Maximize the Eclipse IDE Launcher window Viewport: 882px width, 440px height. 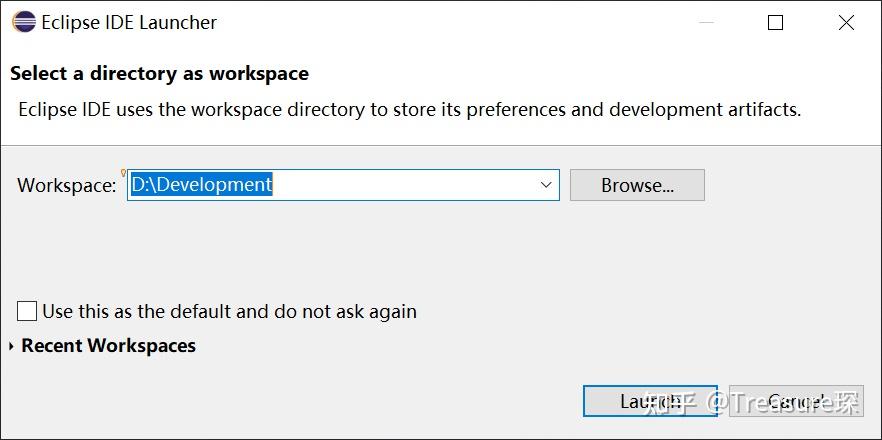(775, 22)
